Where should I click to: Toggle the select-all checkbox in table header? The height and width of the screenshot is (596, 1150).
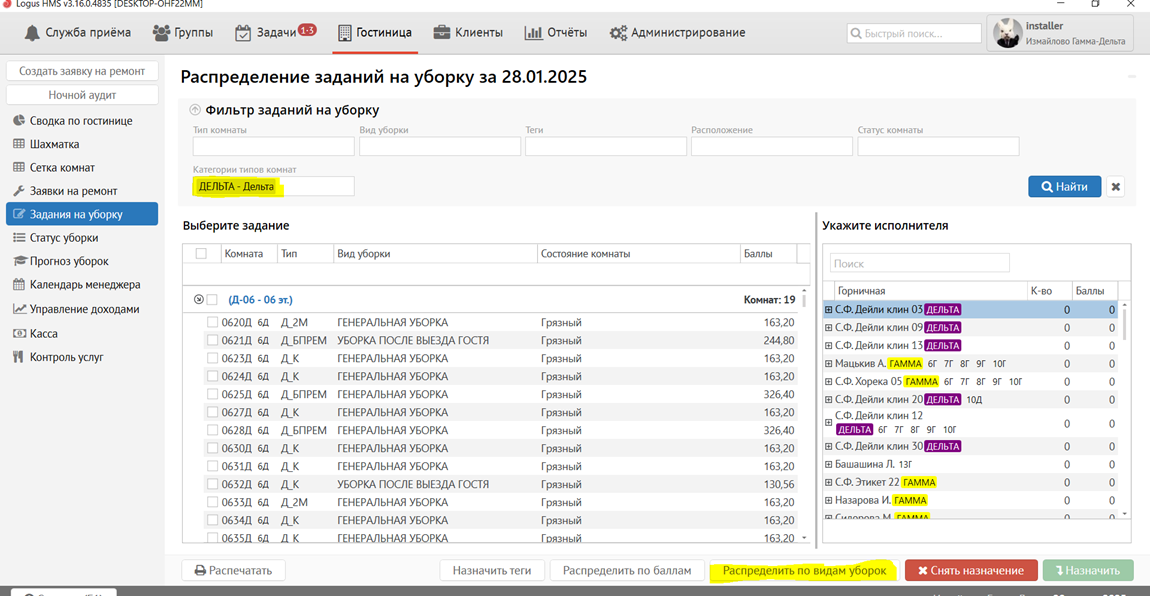point(201,254)
